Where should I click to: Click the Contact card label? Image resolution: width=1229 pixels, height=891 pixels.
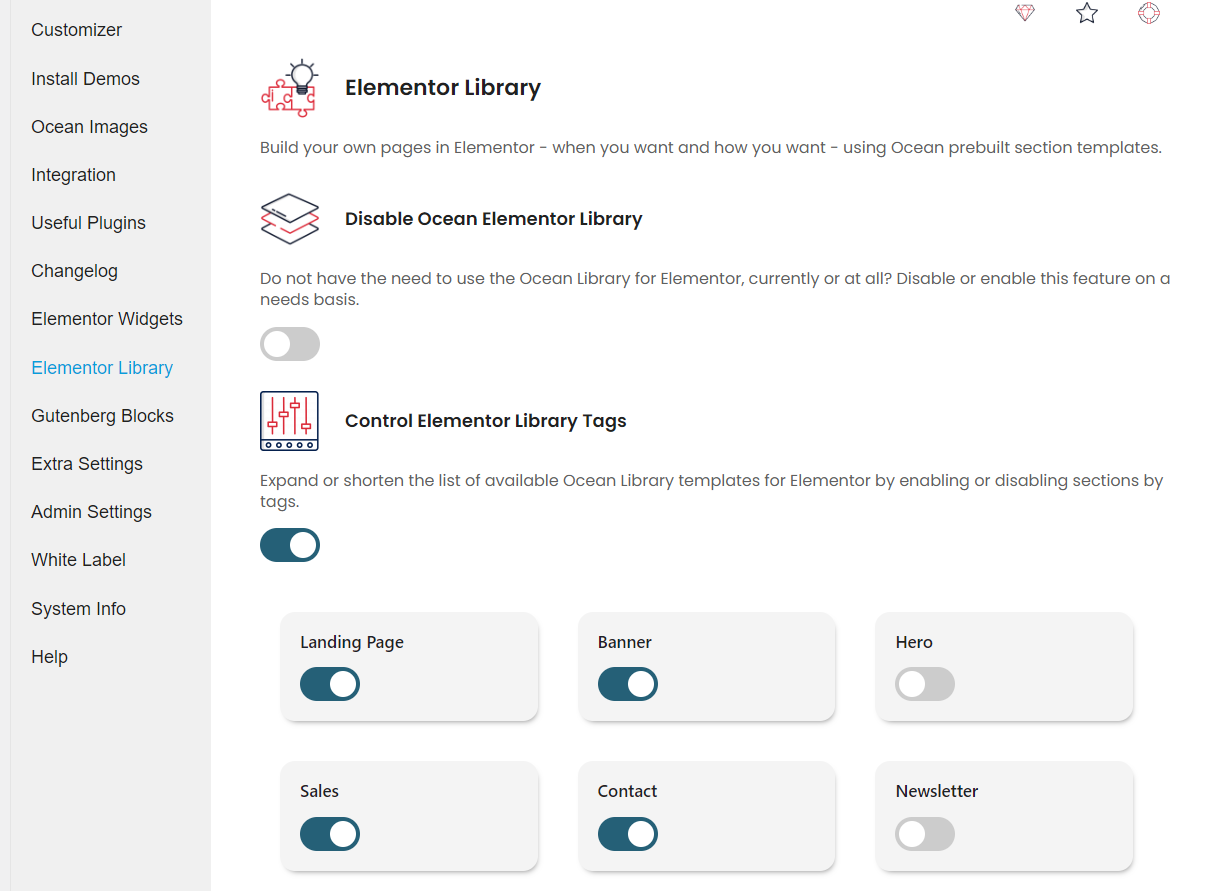click(x=628, y=791)
